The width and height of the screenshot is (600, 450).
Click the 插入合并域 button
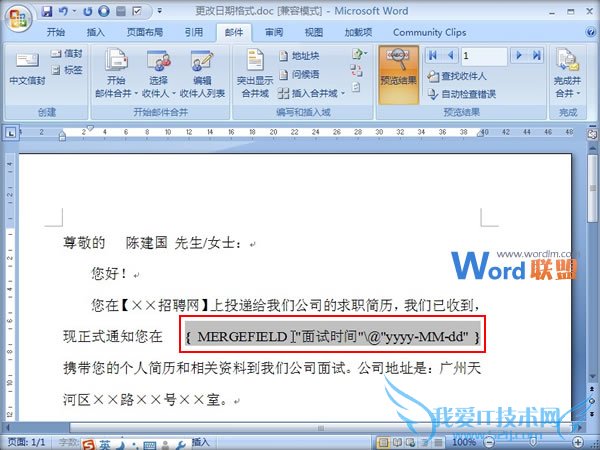308,93
